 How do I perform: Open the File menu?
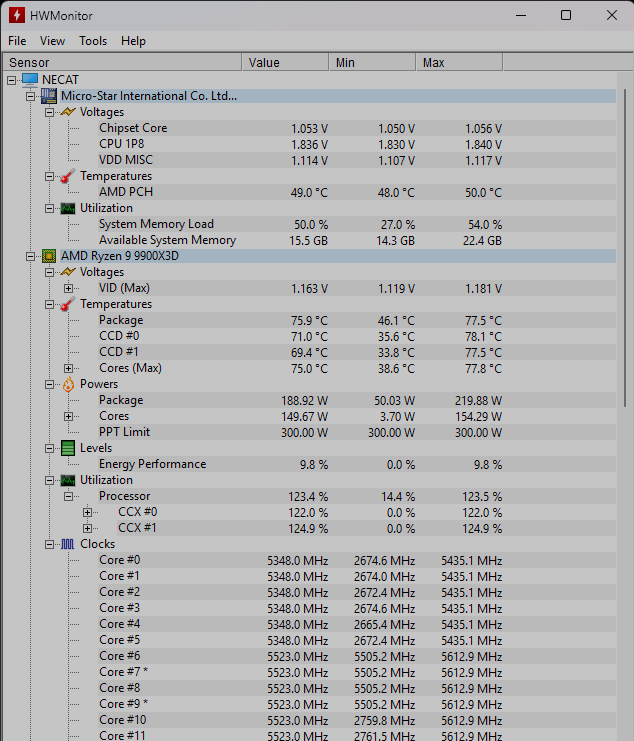click(x=17, y=41)
